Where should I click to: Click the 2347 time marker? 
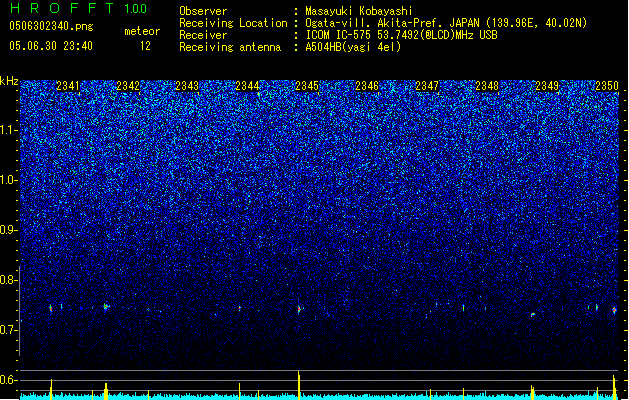coord(427,86)
